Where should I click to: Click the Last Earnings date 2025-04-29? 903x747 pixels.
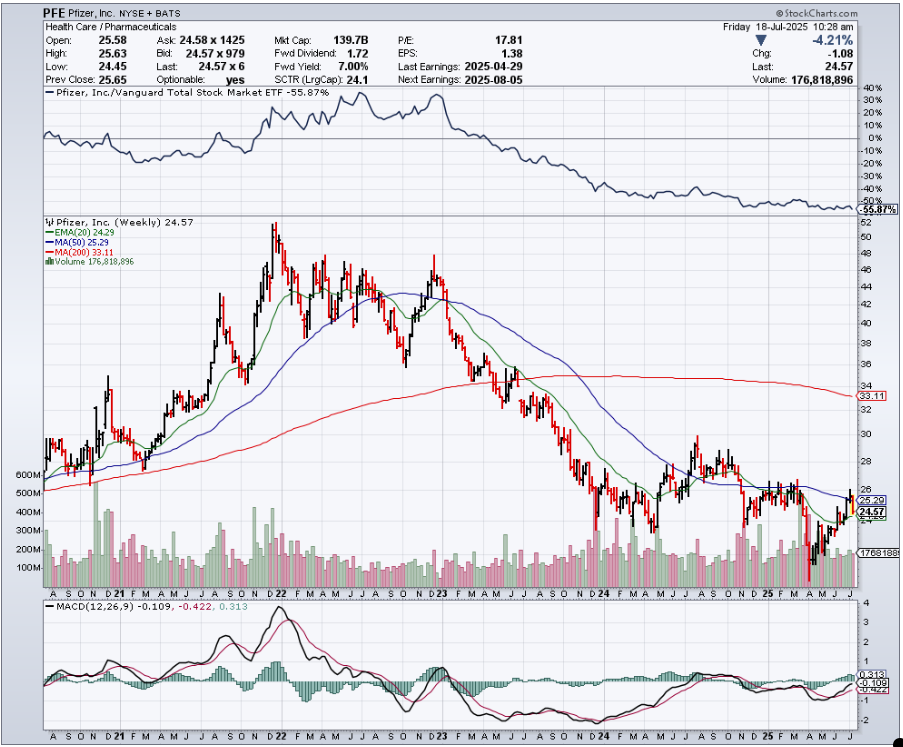[x=494, y=66]
